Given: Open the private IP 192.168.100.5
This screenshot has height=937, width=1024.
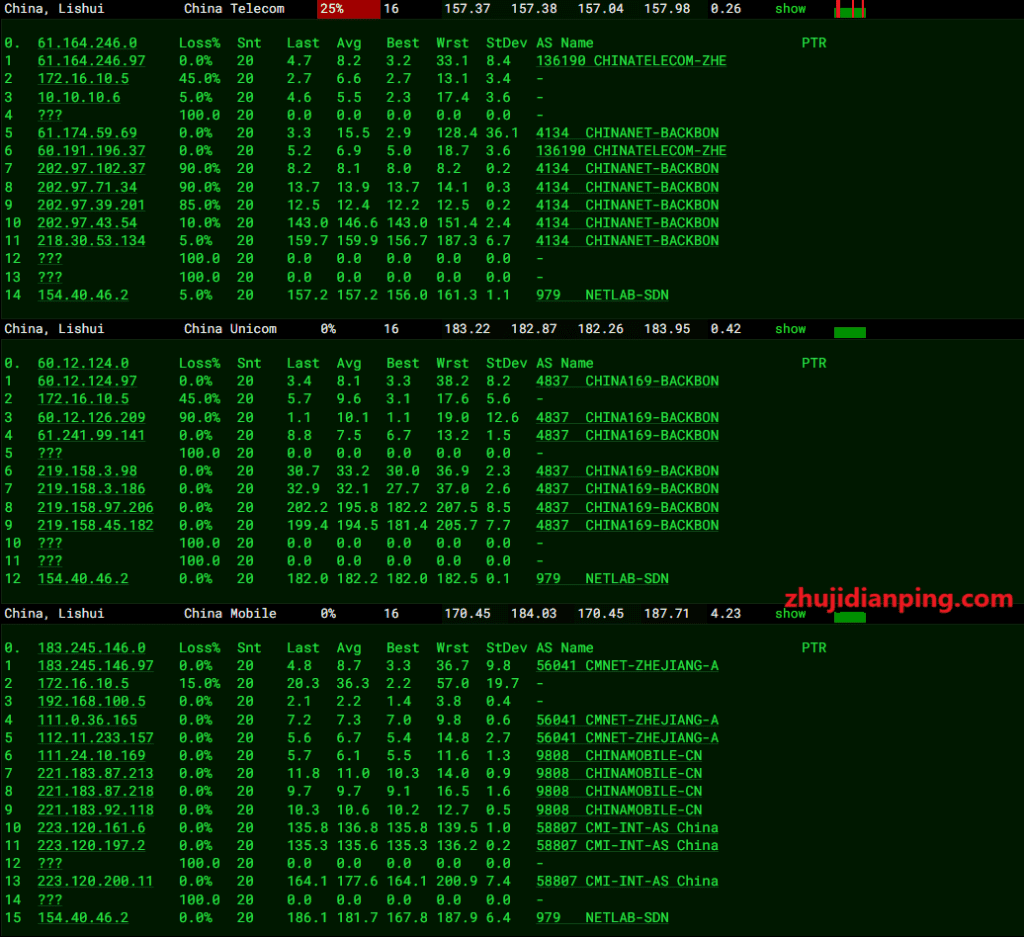Looking at the screenshot, I should (91, 701).
